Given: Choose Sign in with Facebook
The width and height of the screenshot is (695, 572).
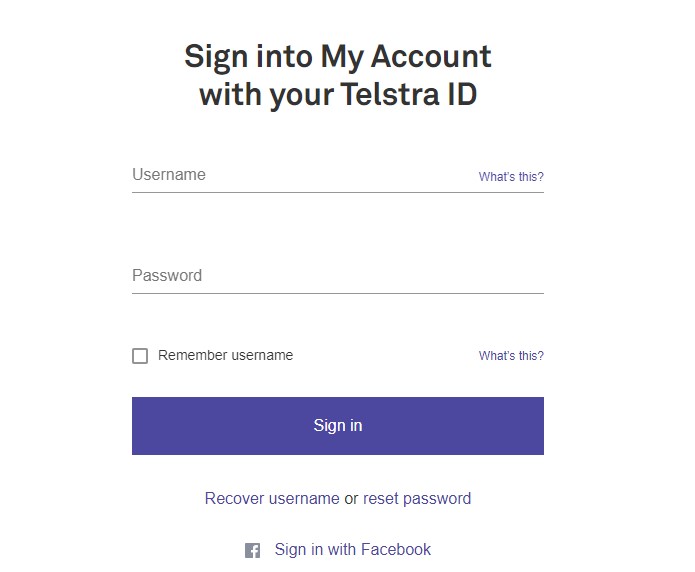Looking at the screenshot, I should tap(352, 549).
